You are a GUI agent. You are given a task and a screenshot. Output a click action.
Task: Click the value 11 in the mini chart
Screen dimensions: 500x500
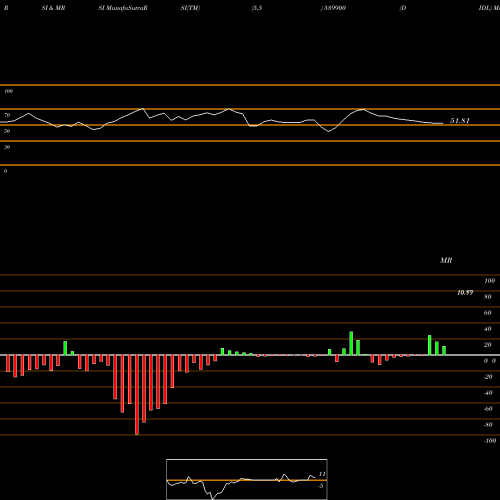(x=322, y=474)
